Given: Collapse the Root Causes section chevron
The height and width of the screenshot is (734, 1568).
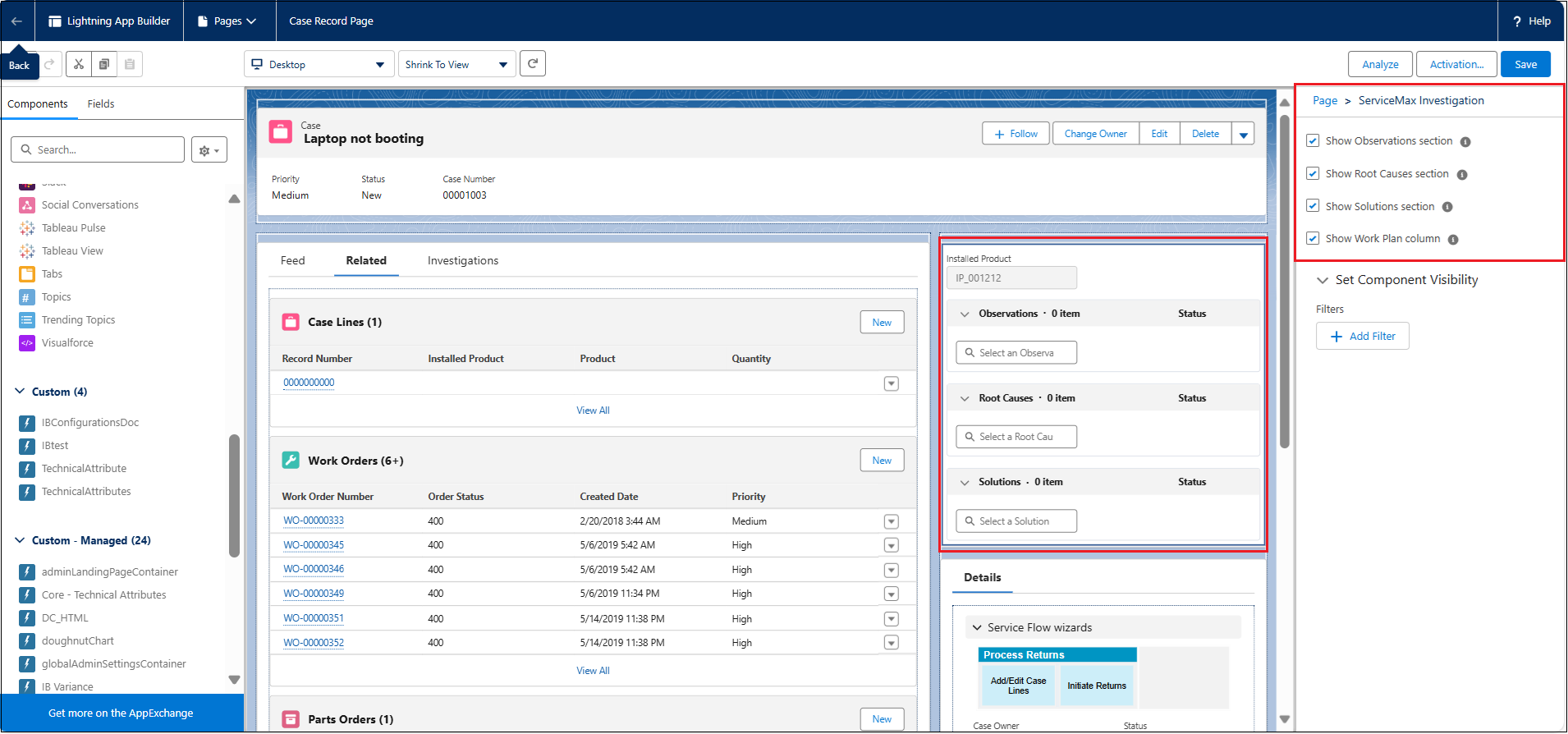Looking at the screenshot, I should pyautogui.click(x=965, y=398).
